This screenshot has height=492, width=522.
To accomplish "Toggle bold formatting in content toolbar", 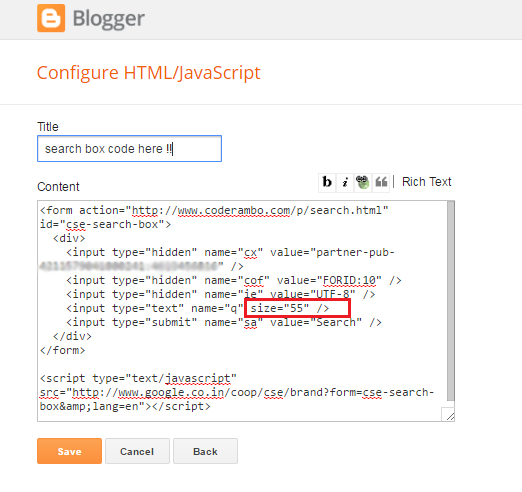I will tap(327, 182).
